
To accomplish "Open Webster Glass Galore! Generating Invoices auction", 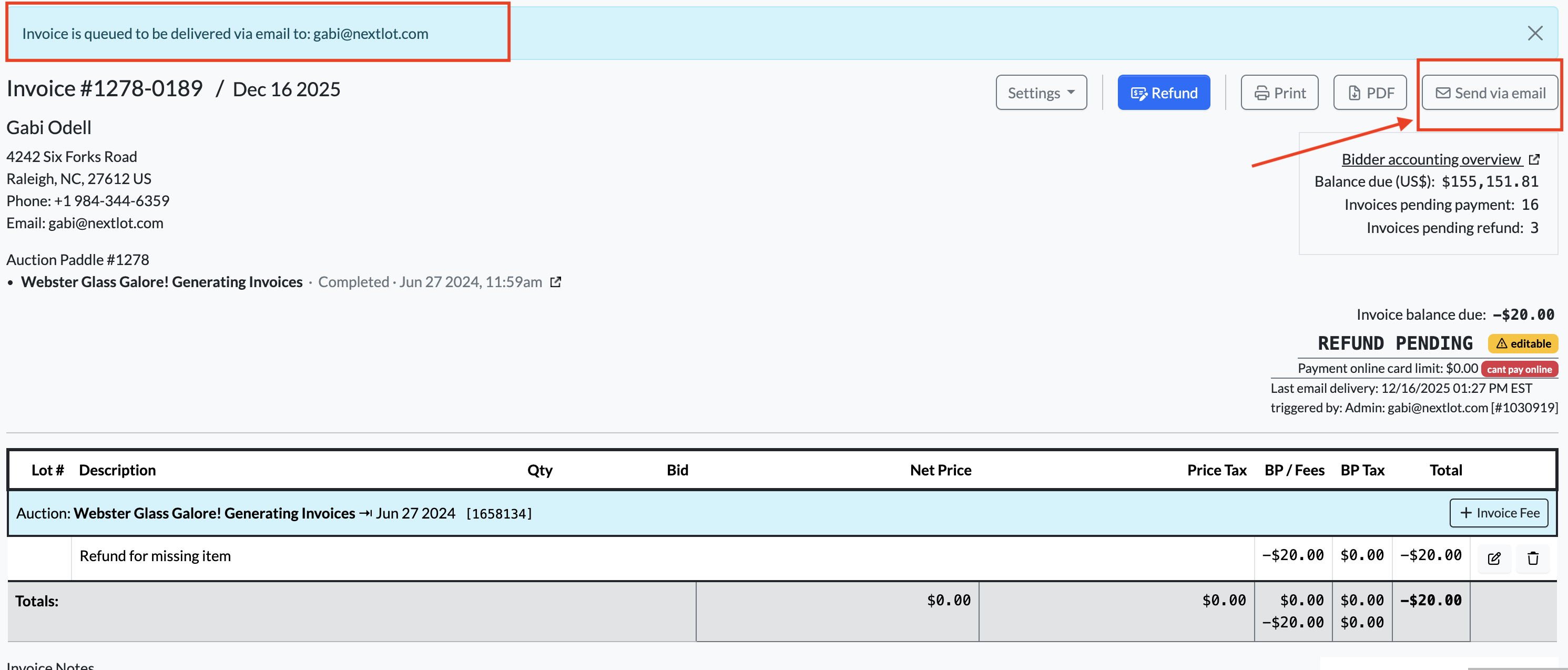I will point(162,282).
